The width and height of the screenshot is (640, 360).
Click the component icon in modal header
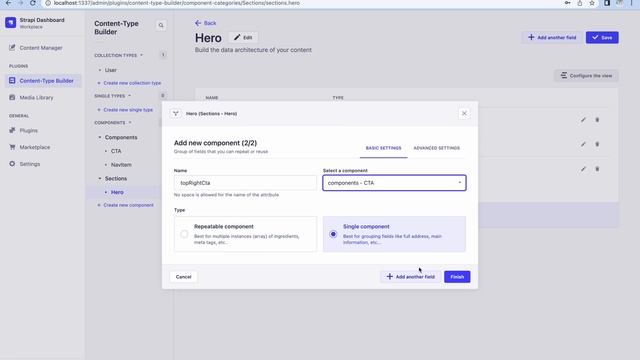tap(176, 113)
